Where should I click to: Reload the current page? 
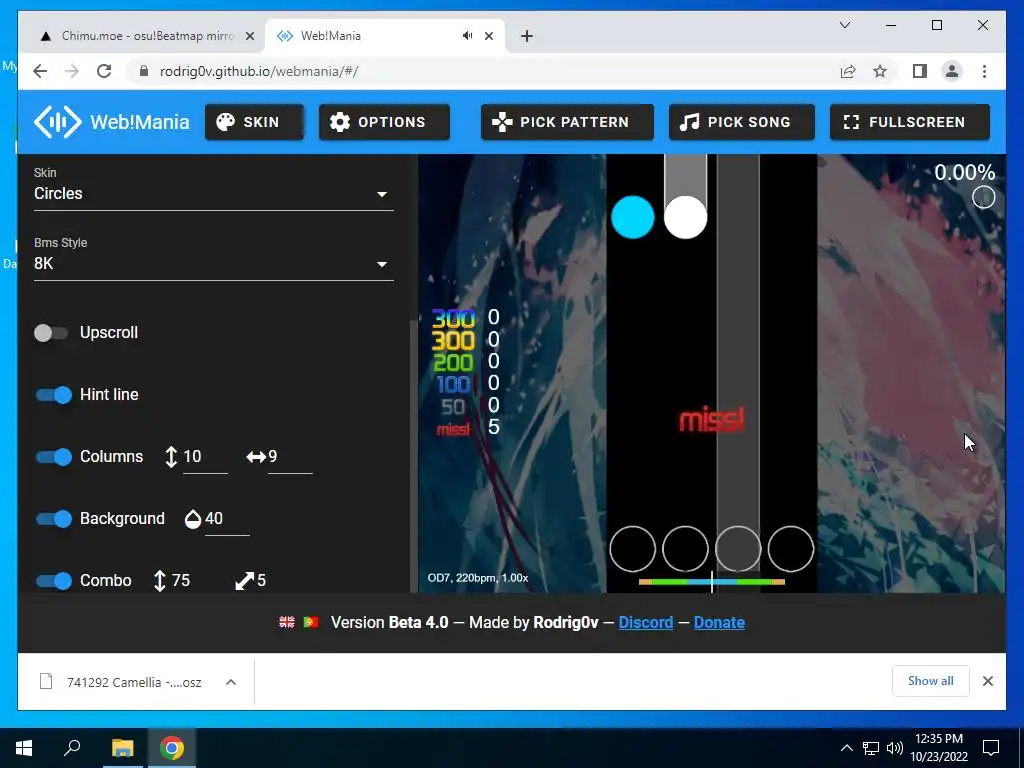tap(104, 71)
